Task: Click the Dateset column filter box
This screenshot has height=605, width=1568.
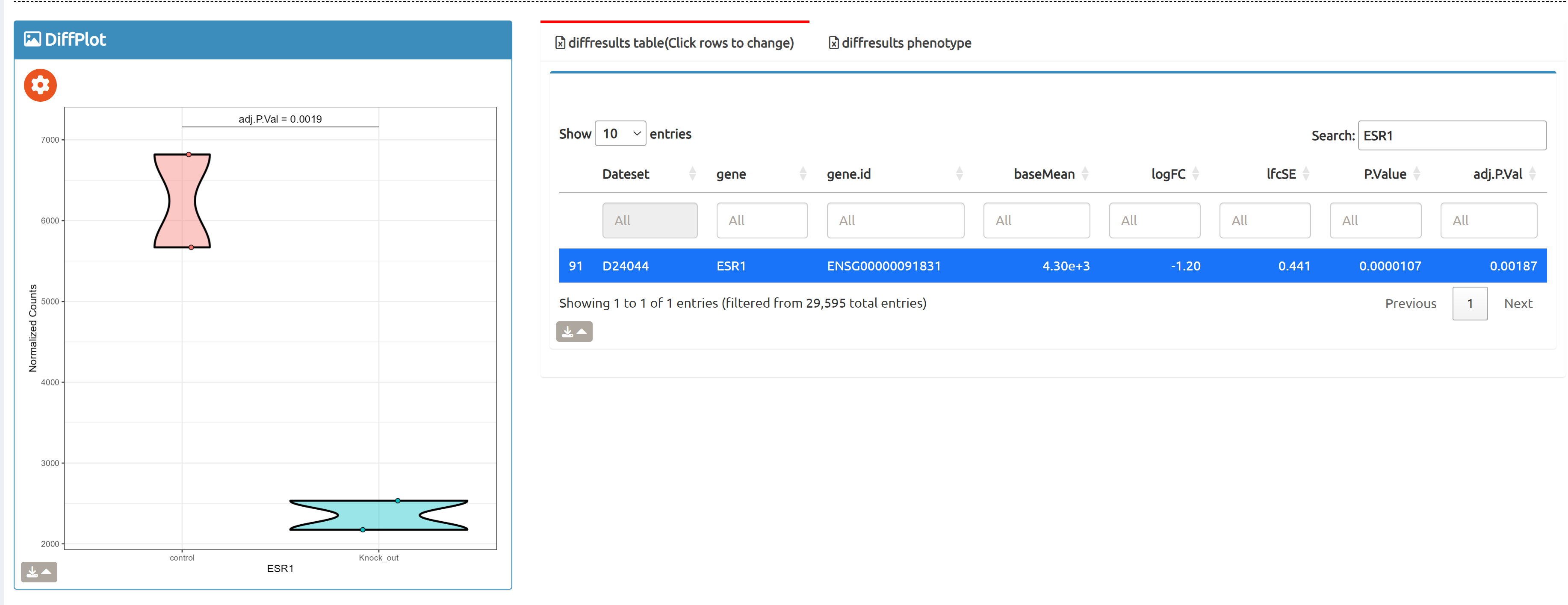Action: [x=650, y=221]
